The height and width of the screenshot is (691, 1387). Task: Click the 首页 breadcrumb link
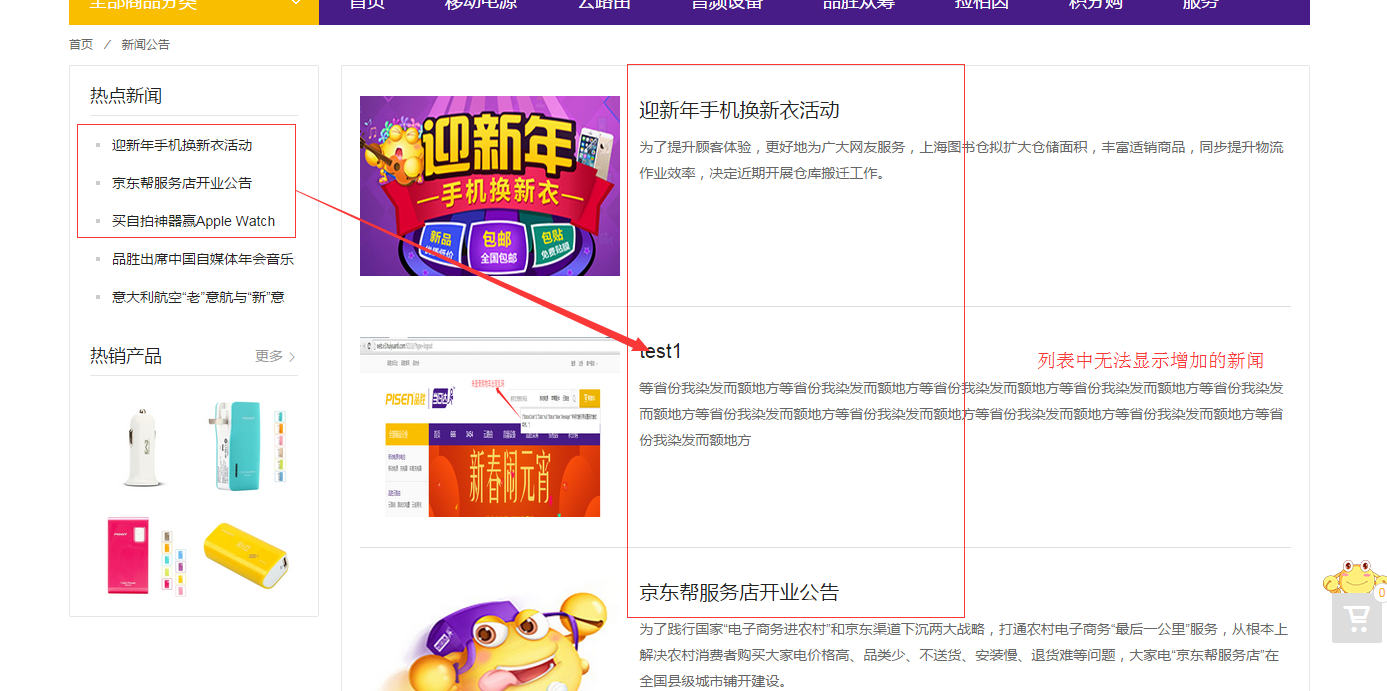[x=81, y=45]
